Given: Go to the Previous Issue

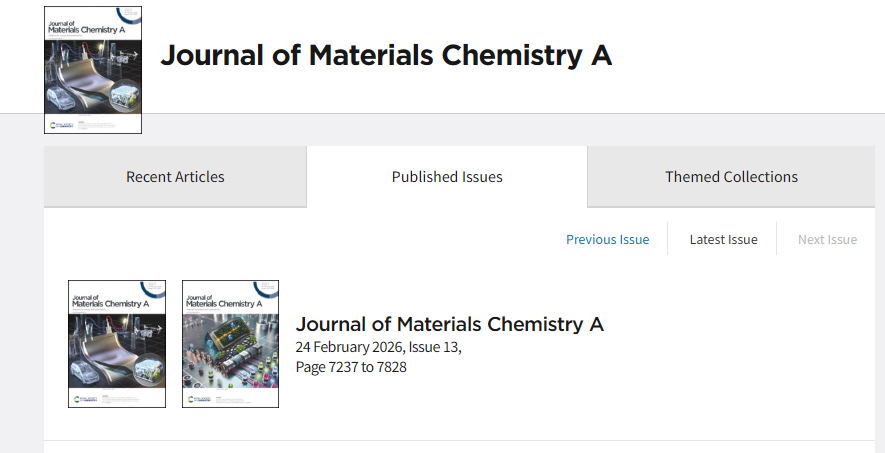Looking at the screenshot, I should click(607, 239).
